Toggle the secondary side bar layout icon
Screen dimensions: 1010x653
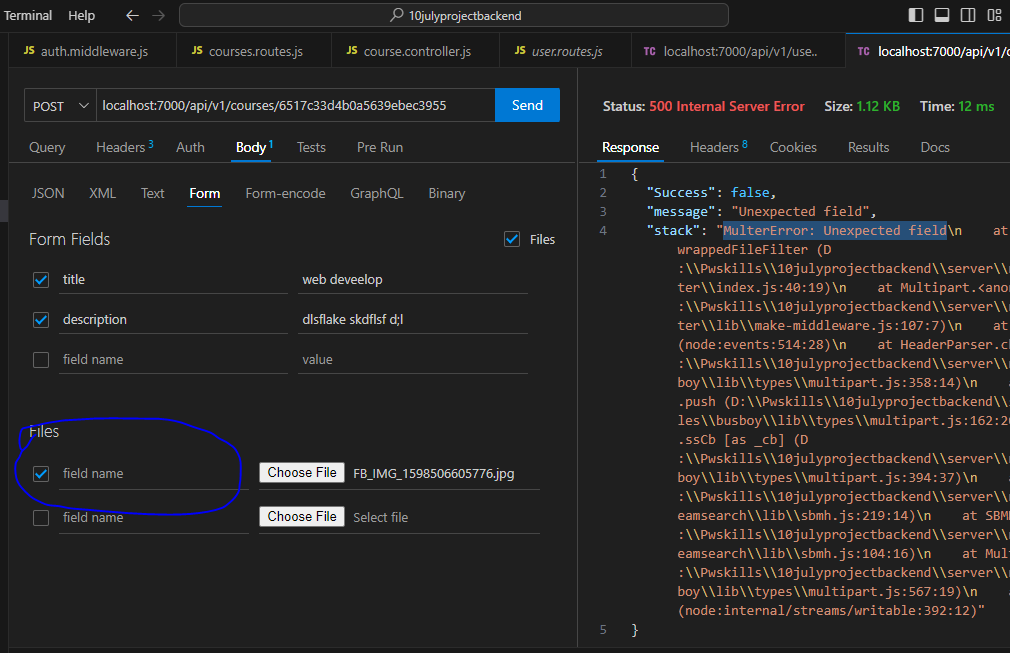coord(967,15)
